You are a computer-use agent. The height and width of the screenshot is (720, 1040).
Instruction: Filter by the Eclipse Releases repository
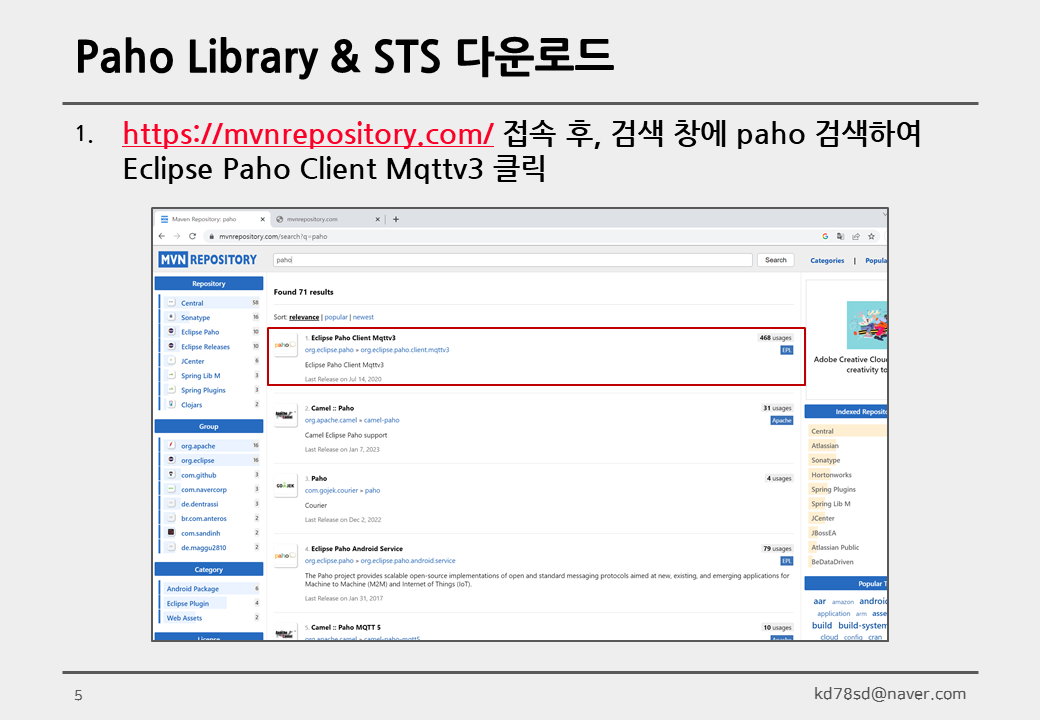[205, 347]
